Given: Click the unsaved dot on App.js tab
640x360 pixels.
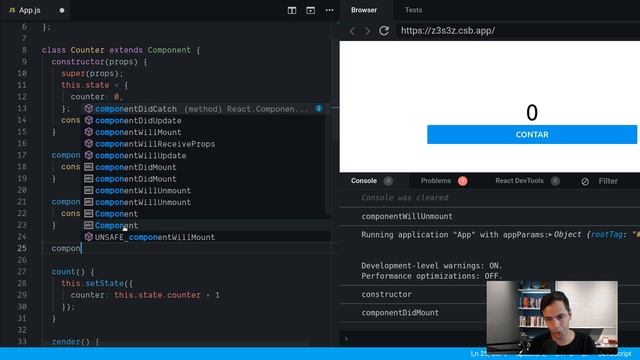Looking at the screenshot, I should (62, 10).
